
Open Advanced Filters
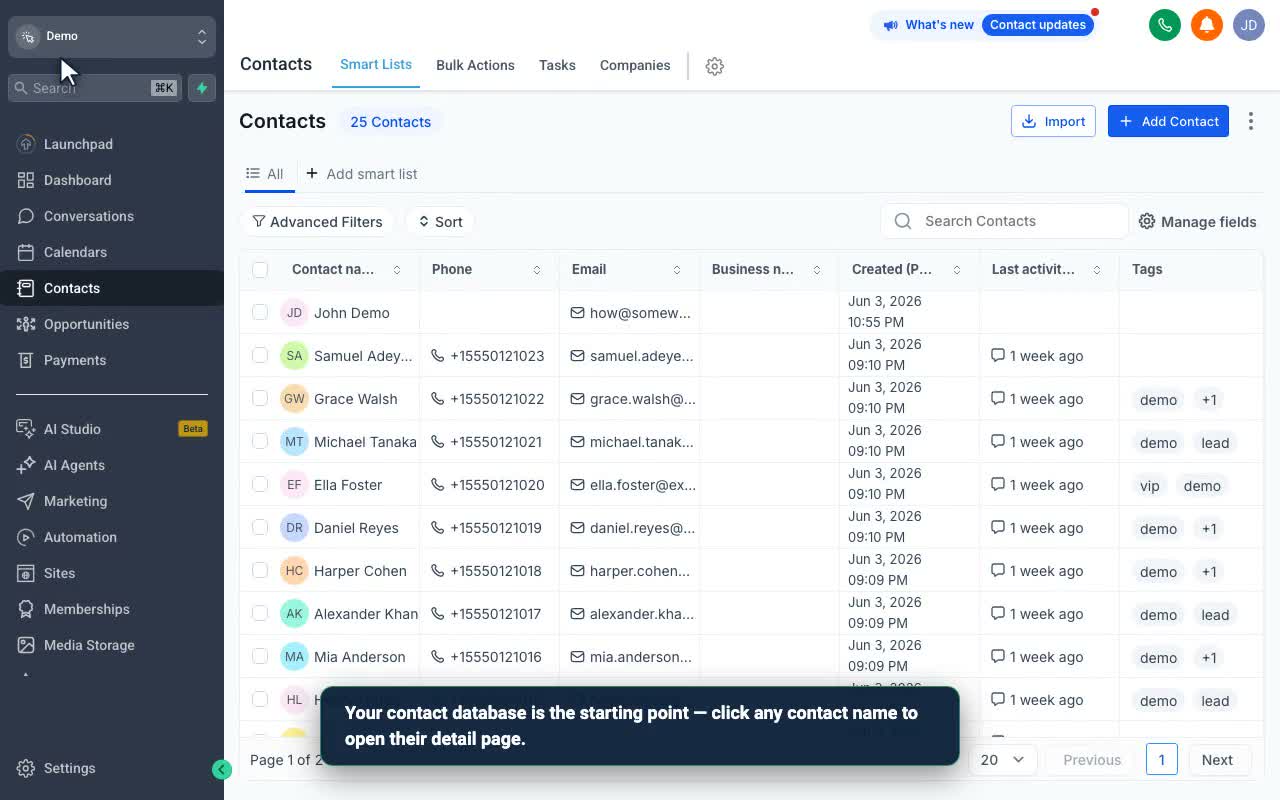pos(317,222)
